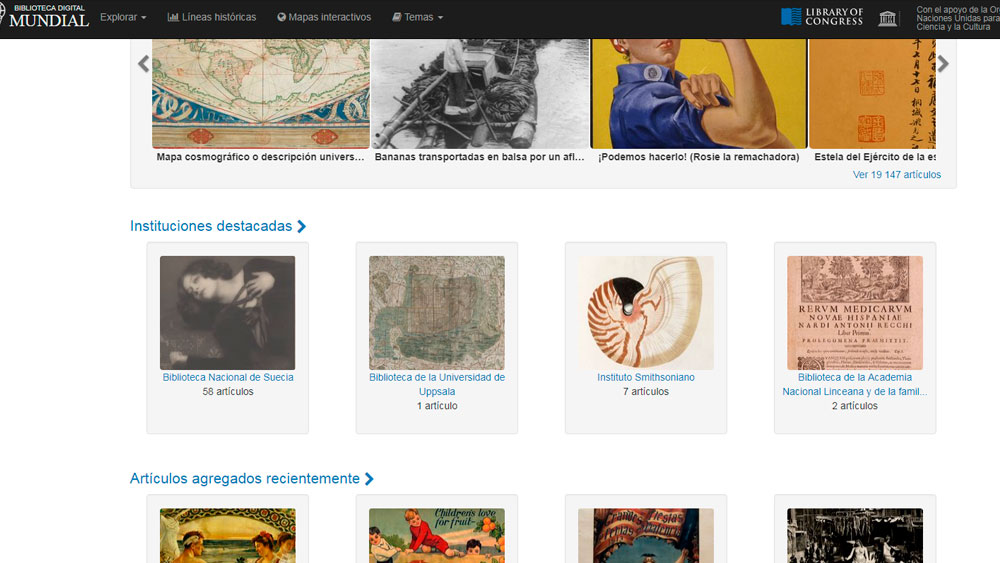
Task: Open the Smithsonian nautilus shell thumbnail
Action: point(646,312)
